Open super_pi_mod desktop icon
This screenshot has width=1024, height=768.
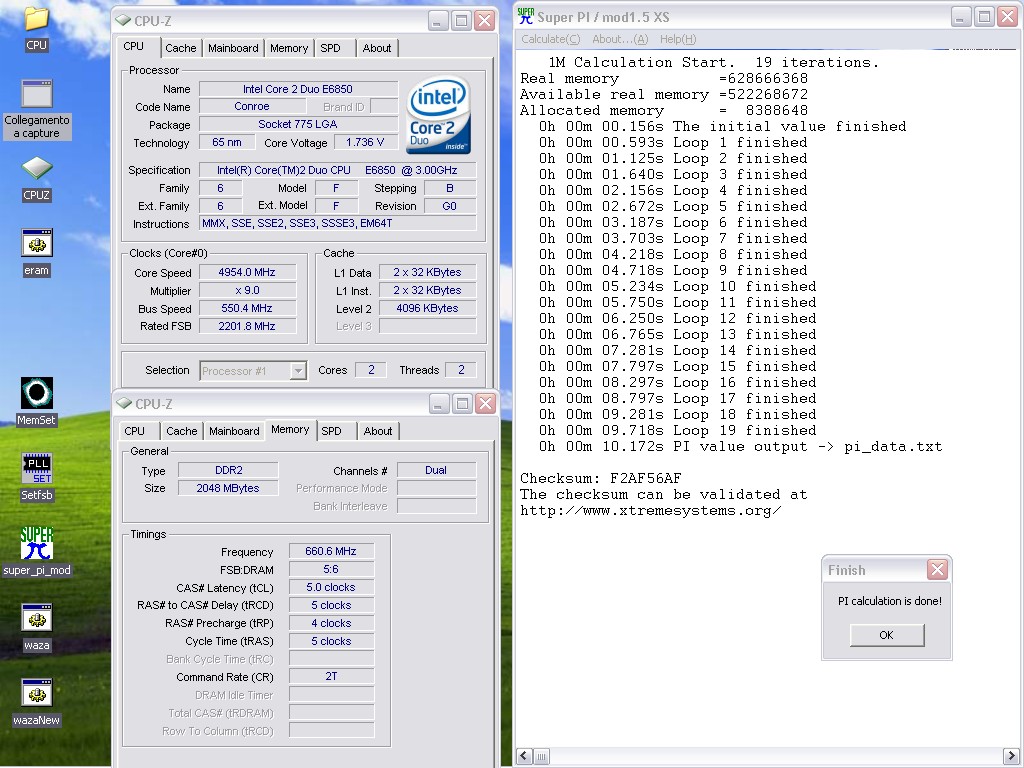click(37, 552)
